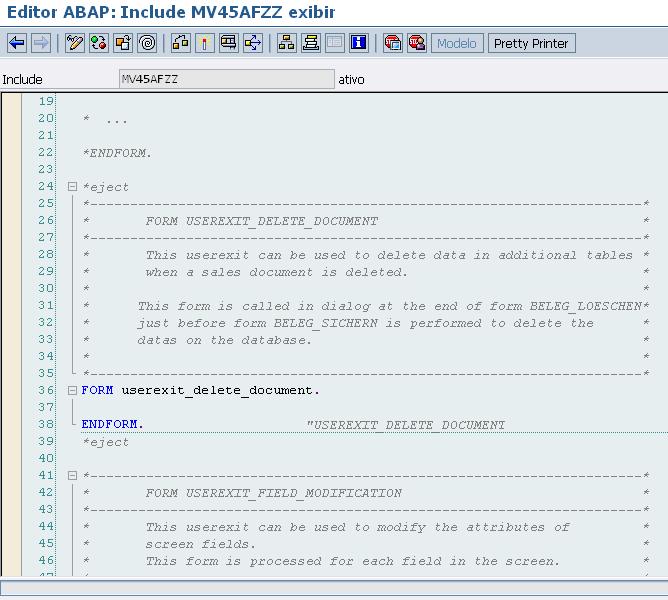Collapse the FORM userexit_delete_document block

(72, 391)
